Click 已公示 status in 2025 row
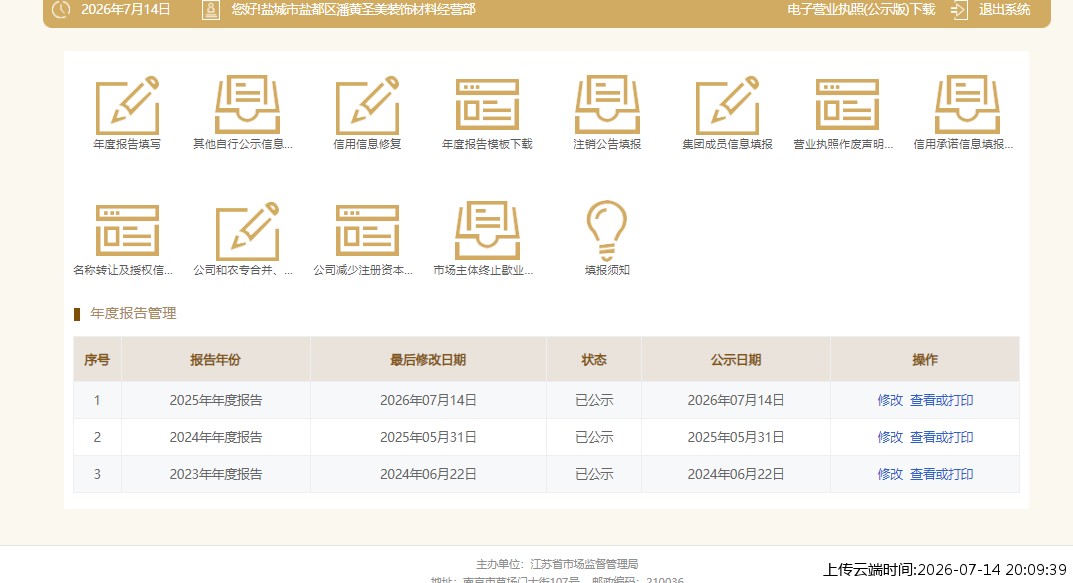This screenshot has height=583, width=1073. click(x=594, y=400)
